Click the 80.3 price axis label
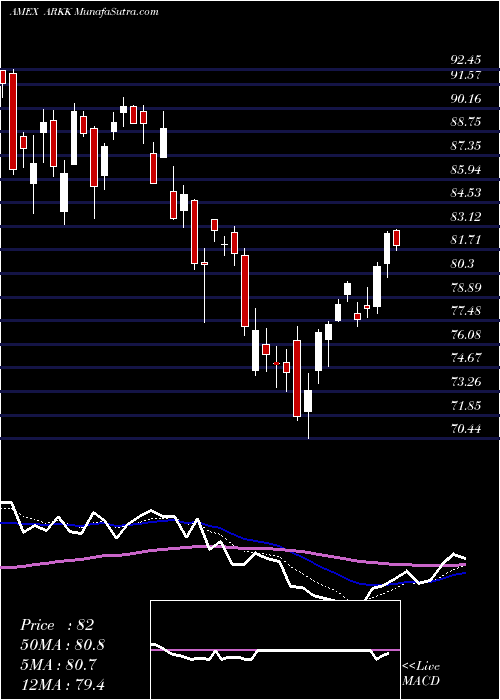This screenshot has height=700, width=500. pos(462,264)
